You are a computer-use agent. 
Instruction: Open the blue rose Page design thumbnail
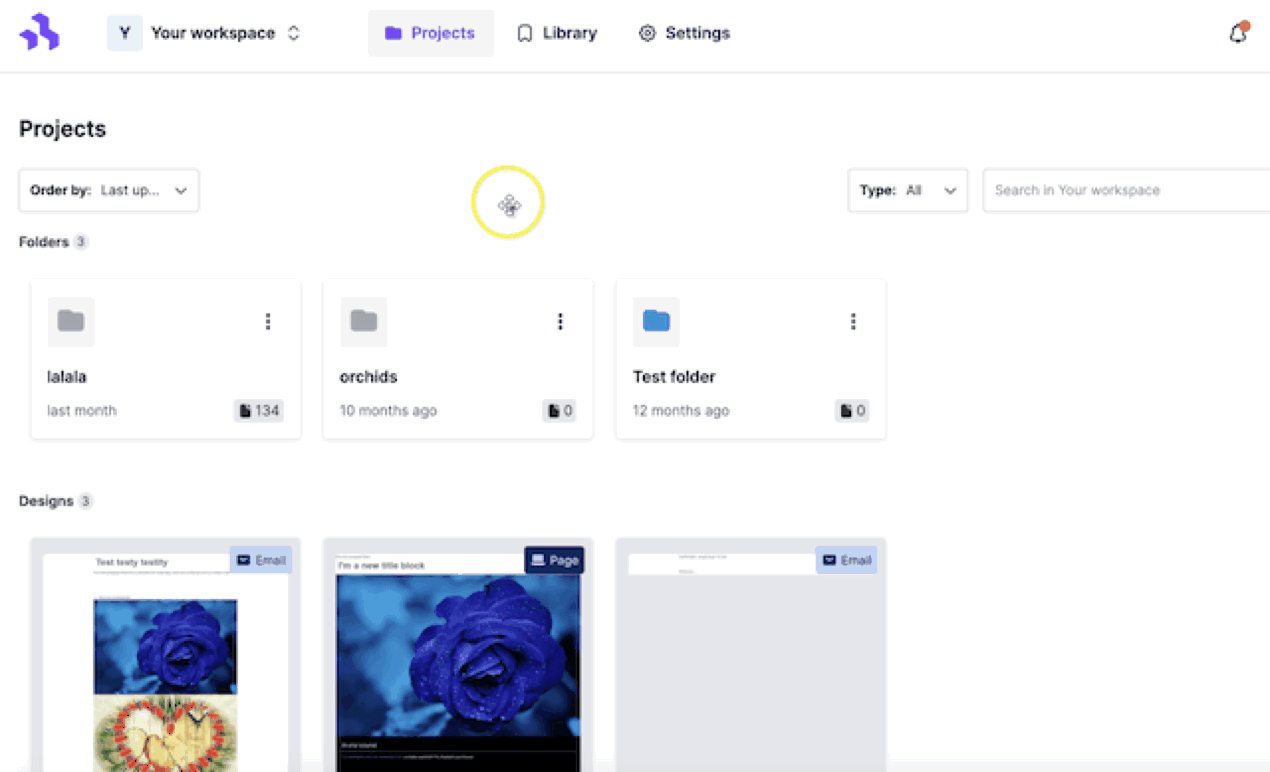pyautogui.click(x=458, y=660)
